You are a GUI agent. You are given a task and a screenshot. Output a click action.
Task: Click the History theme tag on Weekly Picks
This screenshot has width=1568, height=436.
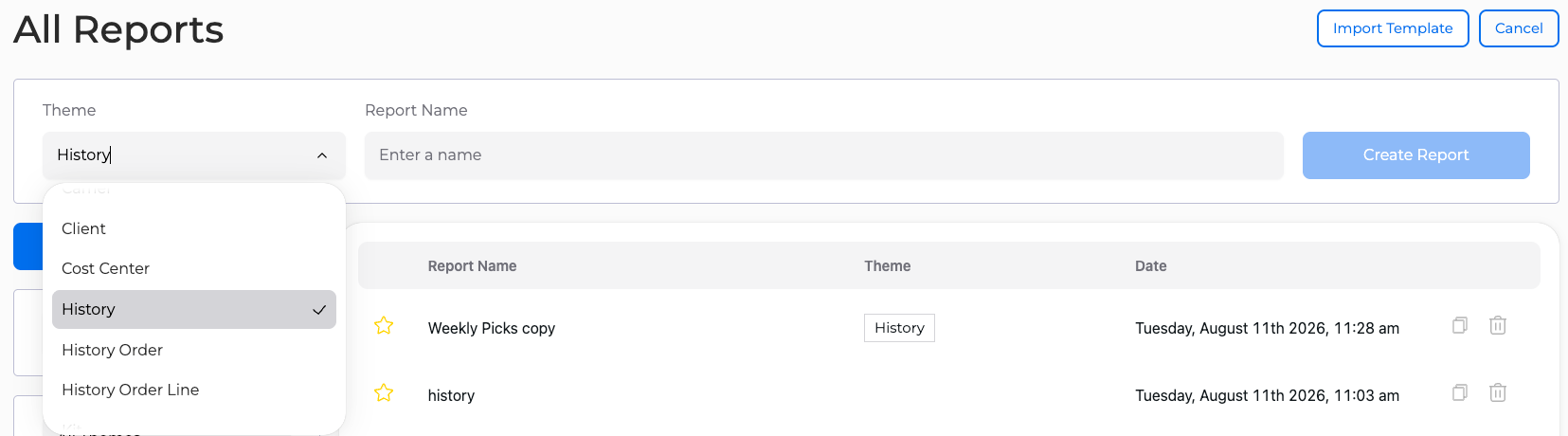899,328
